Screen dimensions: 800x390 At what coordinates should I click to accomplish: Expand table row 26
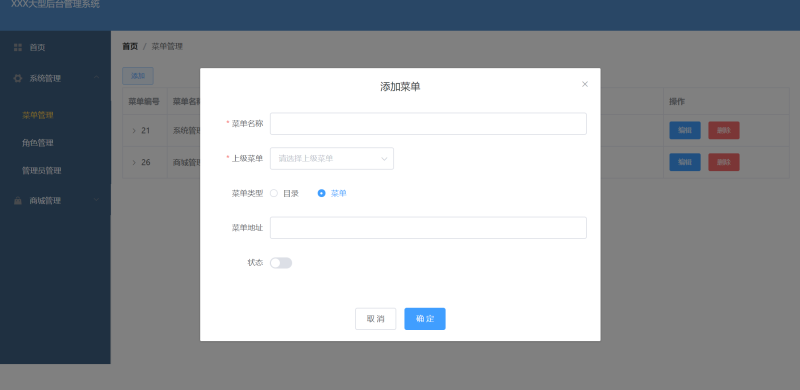pyautogui.click(x=134, y=162)
